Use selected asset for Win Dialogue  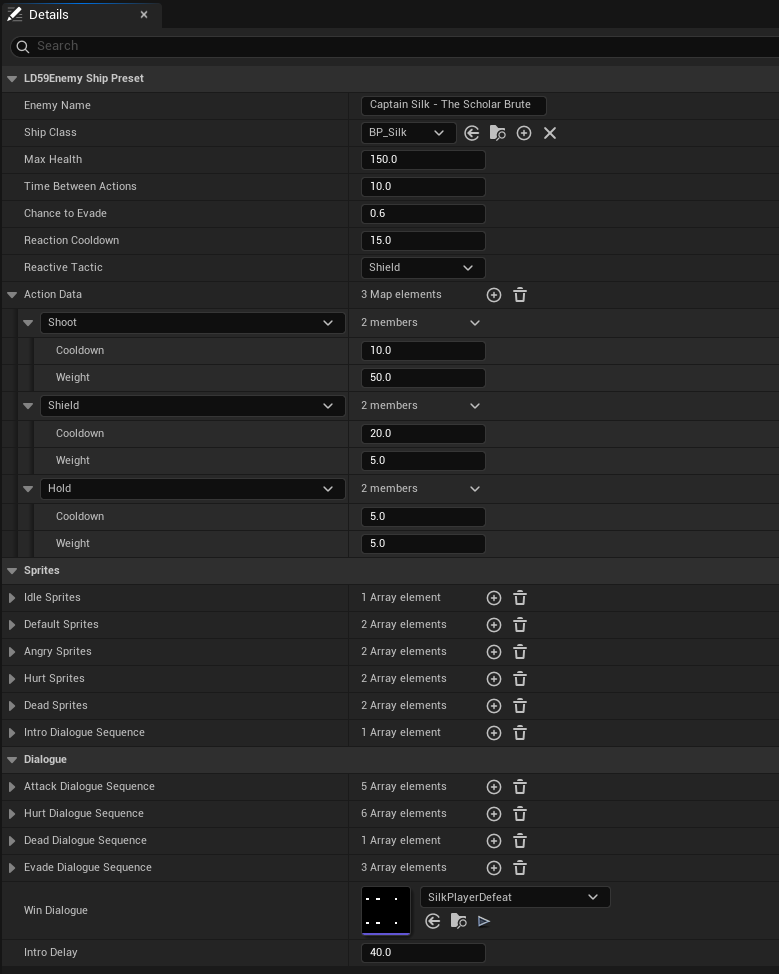coord(433,921)
